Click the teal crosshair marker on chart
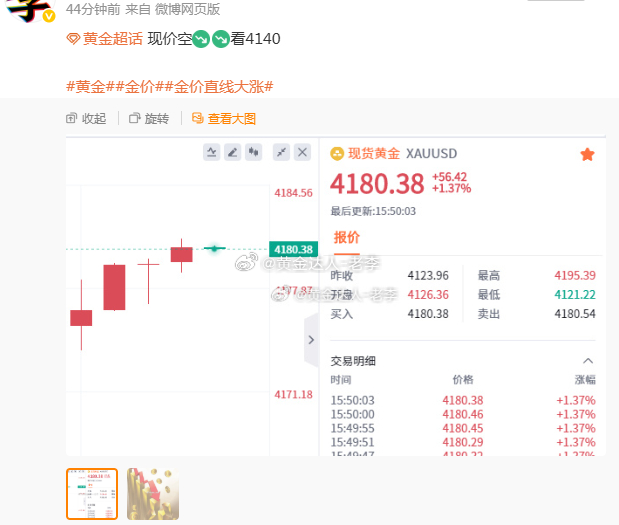 (x=214, y=248)
